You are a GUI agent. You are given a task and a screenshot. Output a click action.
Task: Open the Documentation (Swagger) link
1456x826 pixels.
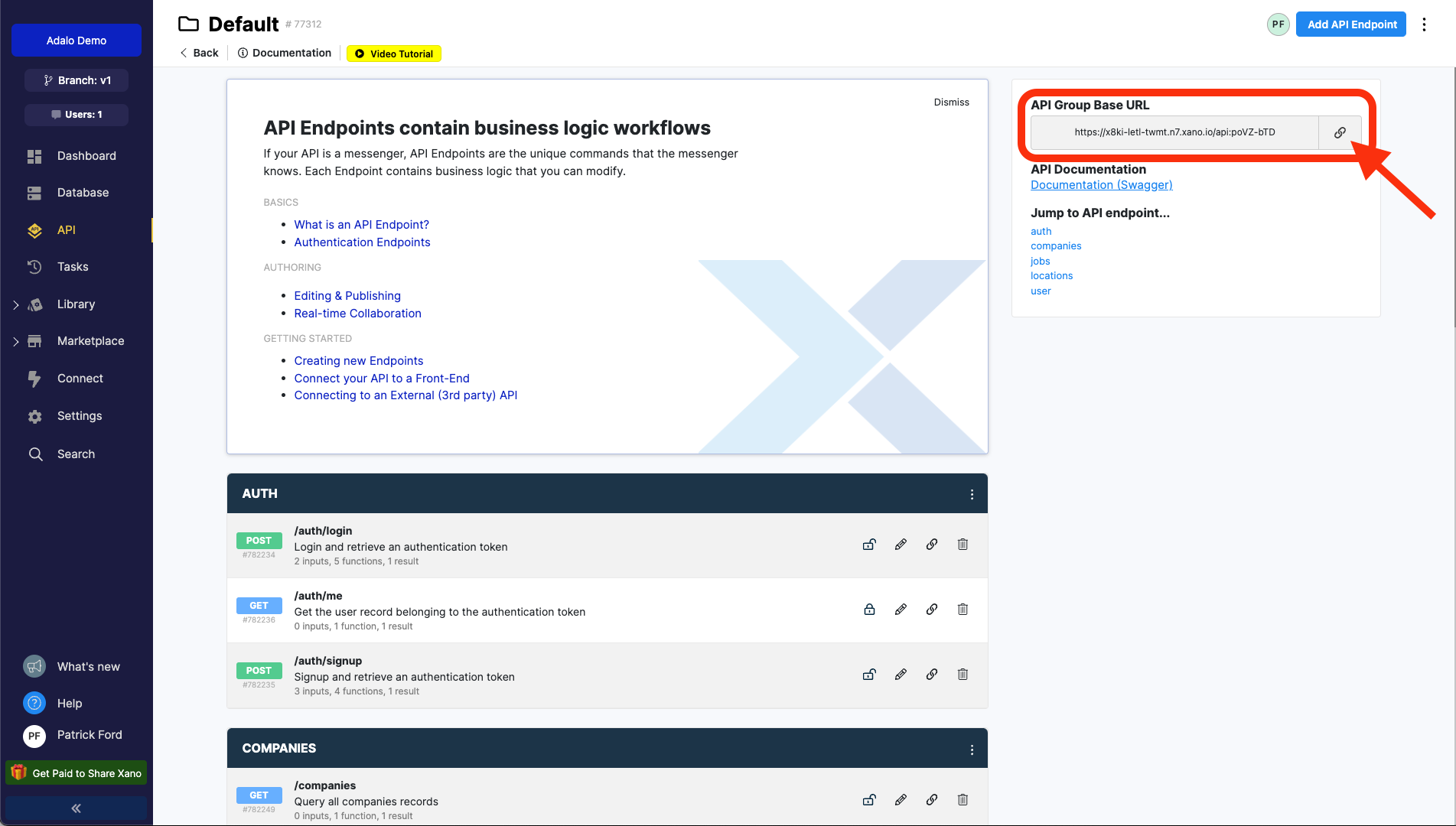[x=1101, y=185]
